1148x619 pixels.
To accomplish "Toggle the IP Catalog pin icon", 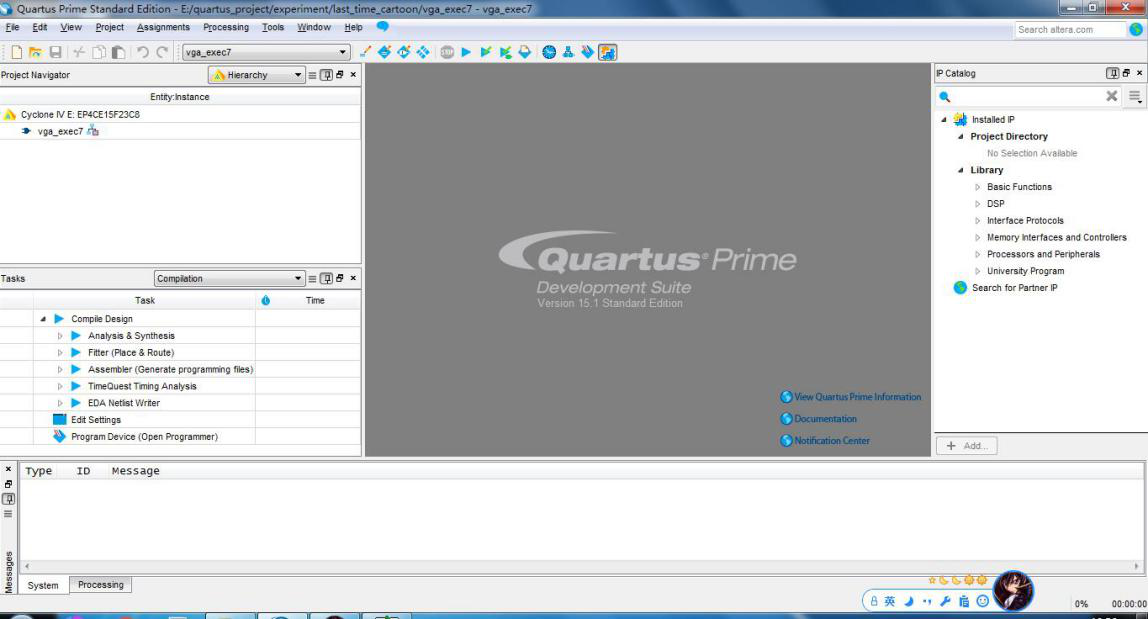I will click(x=1112, y=73).
